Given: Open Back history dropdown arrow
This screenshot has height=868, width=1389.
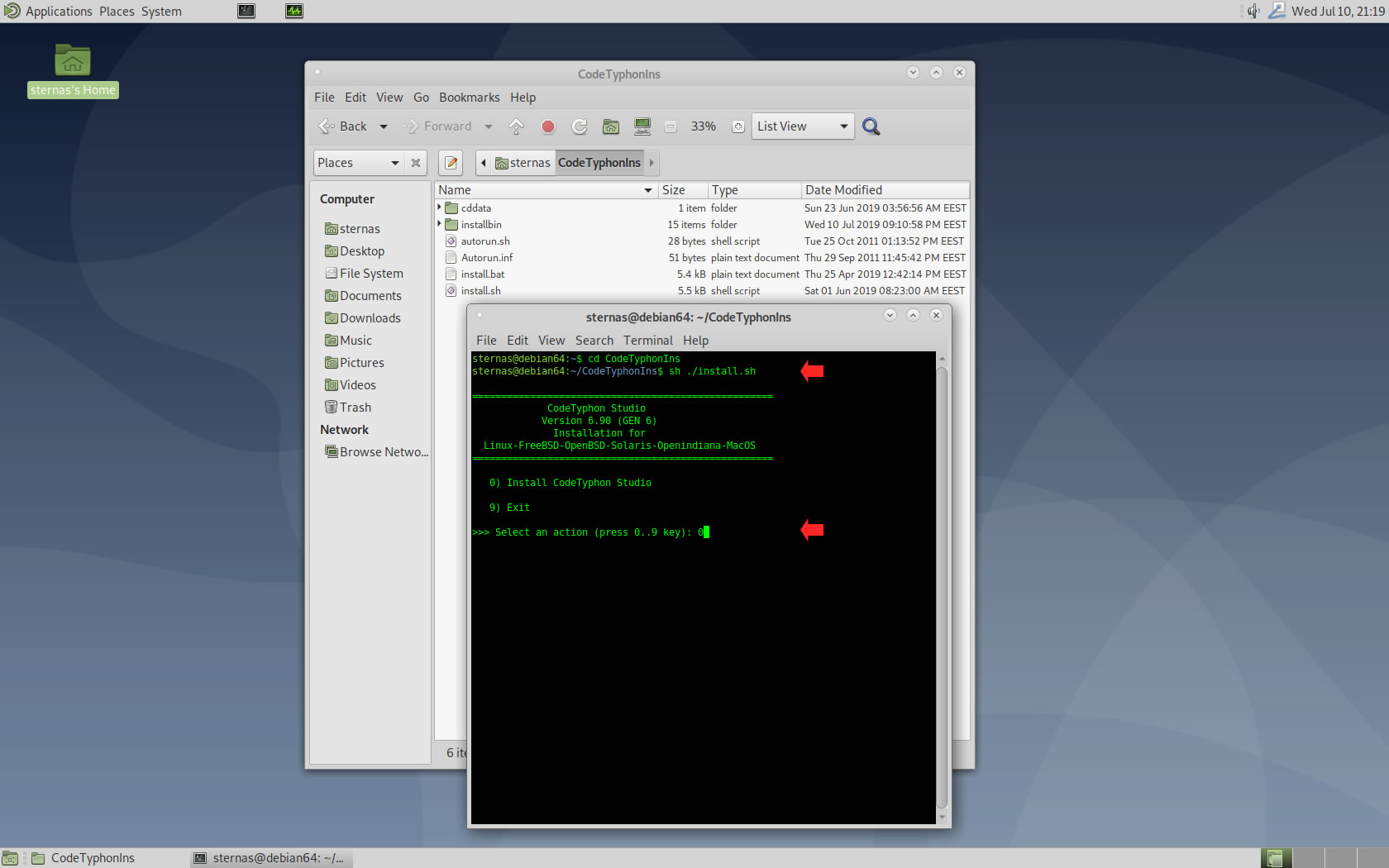Looking at the screenshot, I should click(384, 126).
